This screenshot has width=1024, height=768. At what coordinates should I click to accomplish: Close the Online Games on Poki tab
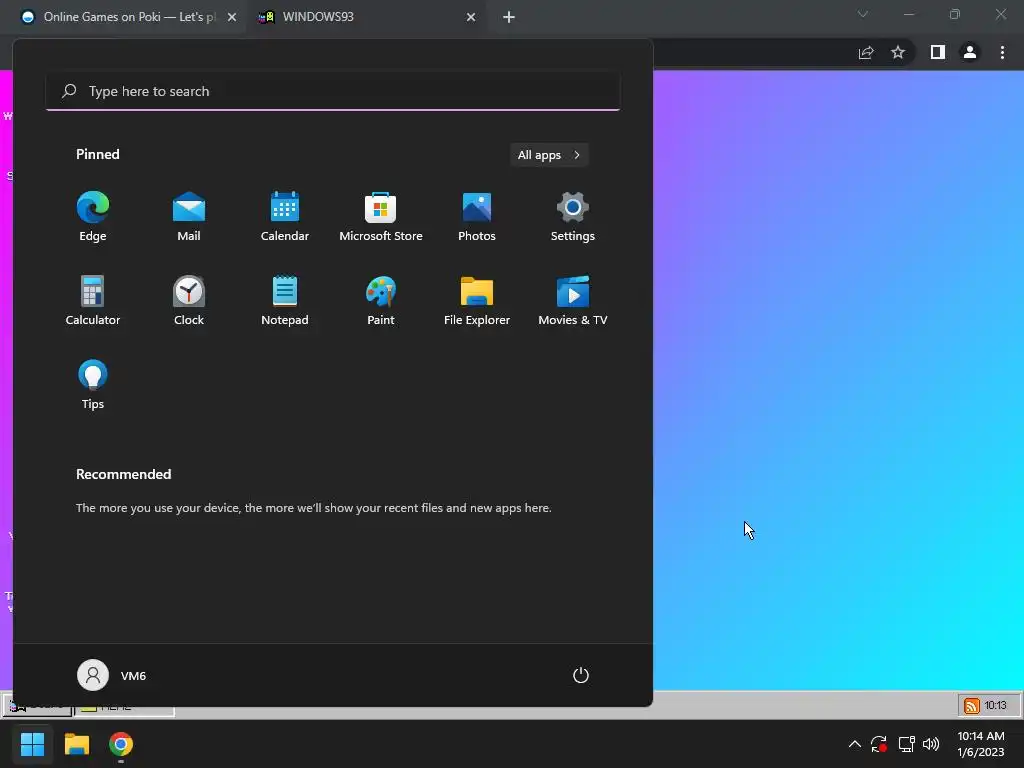coord(232,17)
